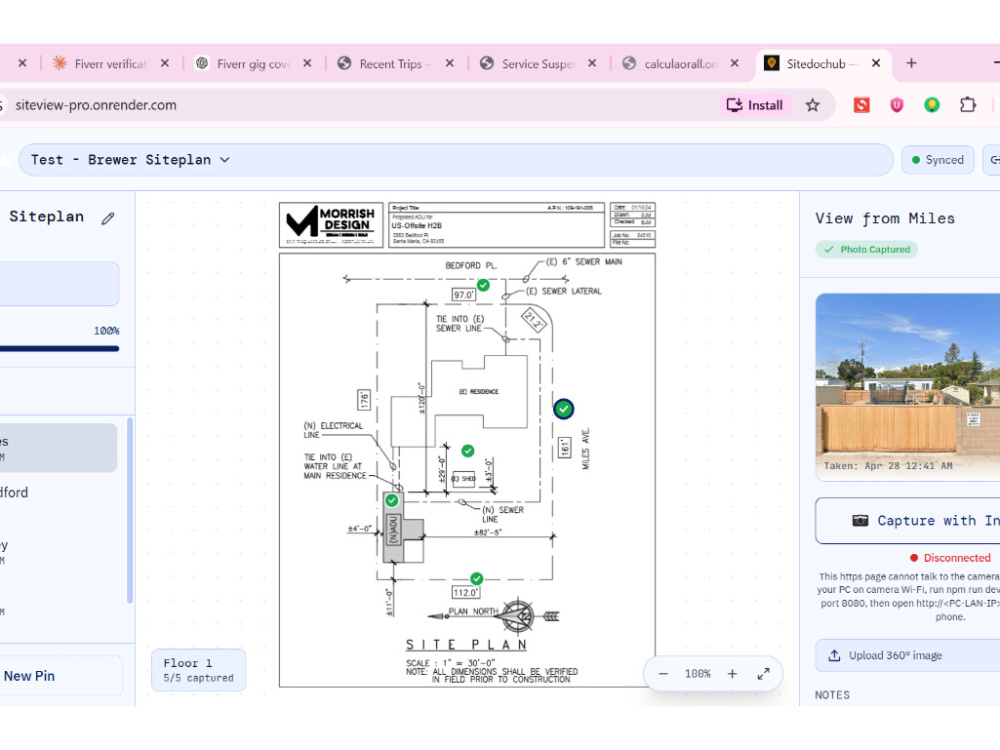Open a new browser tab
The image size is (1000, 750).
[911, 63]
